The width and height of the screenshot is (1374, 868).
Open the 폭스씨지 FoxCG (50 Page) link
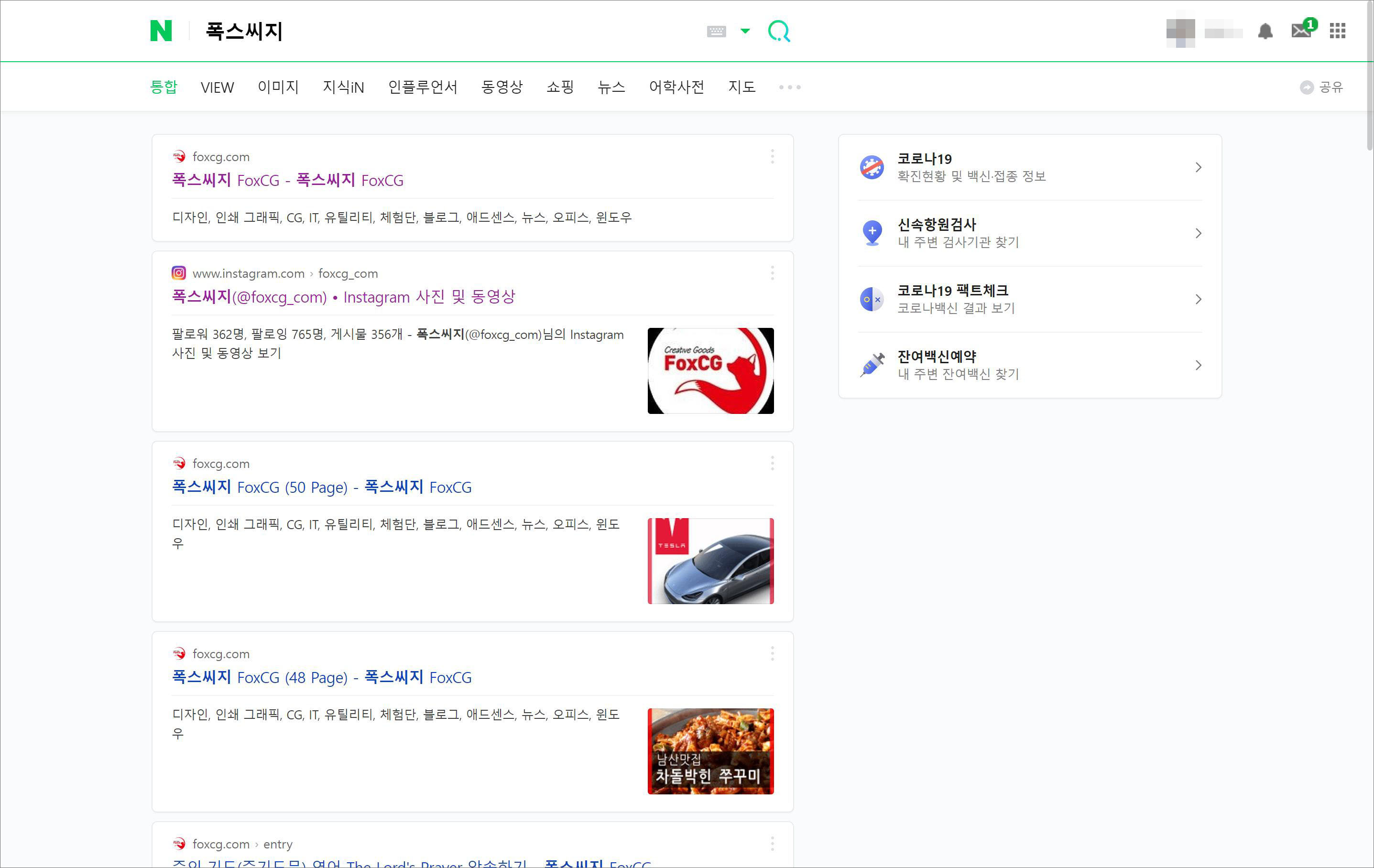(322, 487)
